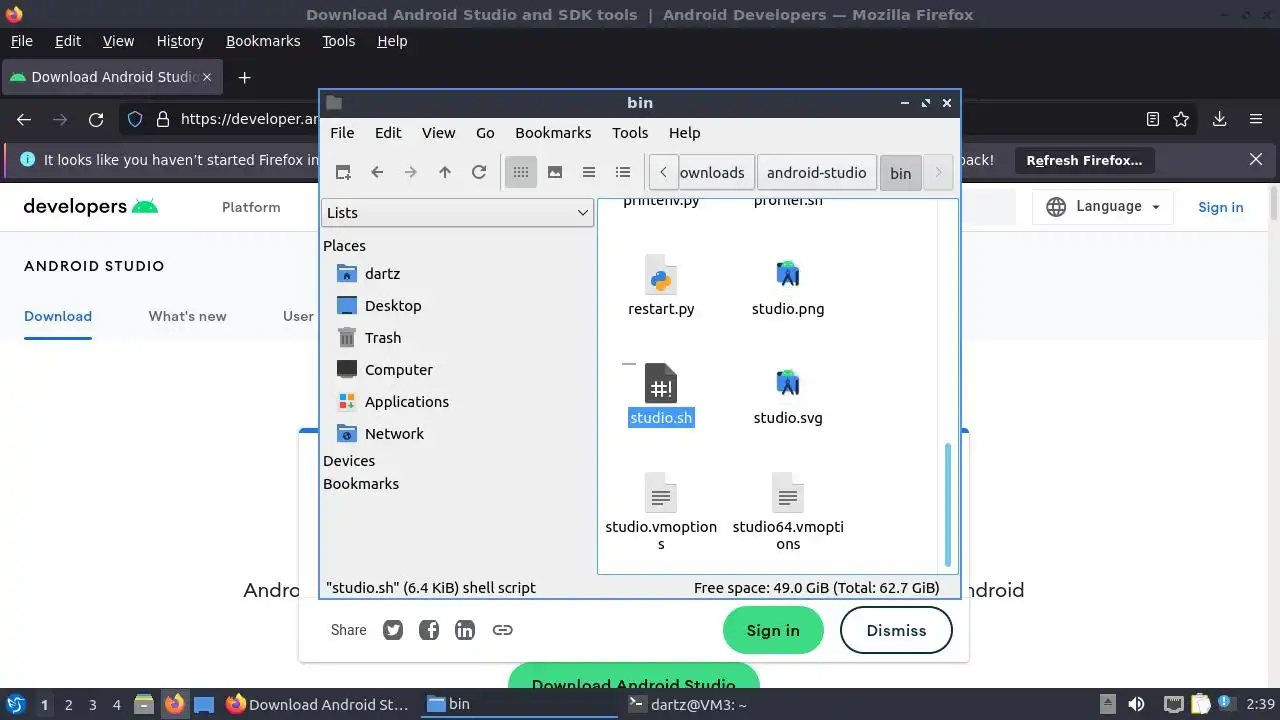Click the new window icon in file manager toolbar
This screenshot has width=1280, height=720.
(343, 172)
